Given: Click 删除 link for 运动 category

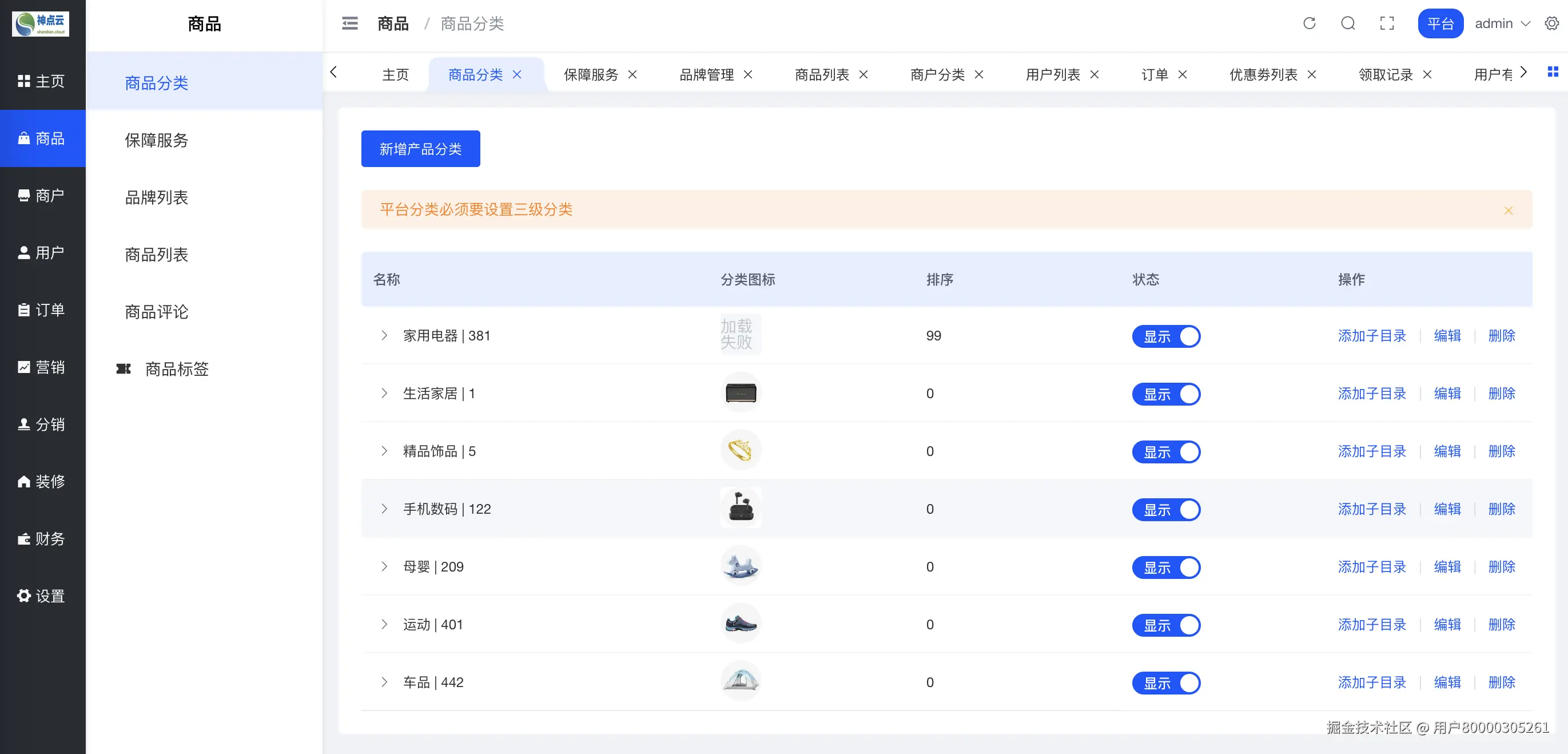Looking at the screenshot, I should [1501, 624].
